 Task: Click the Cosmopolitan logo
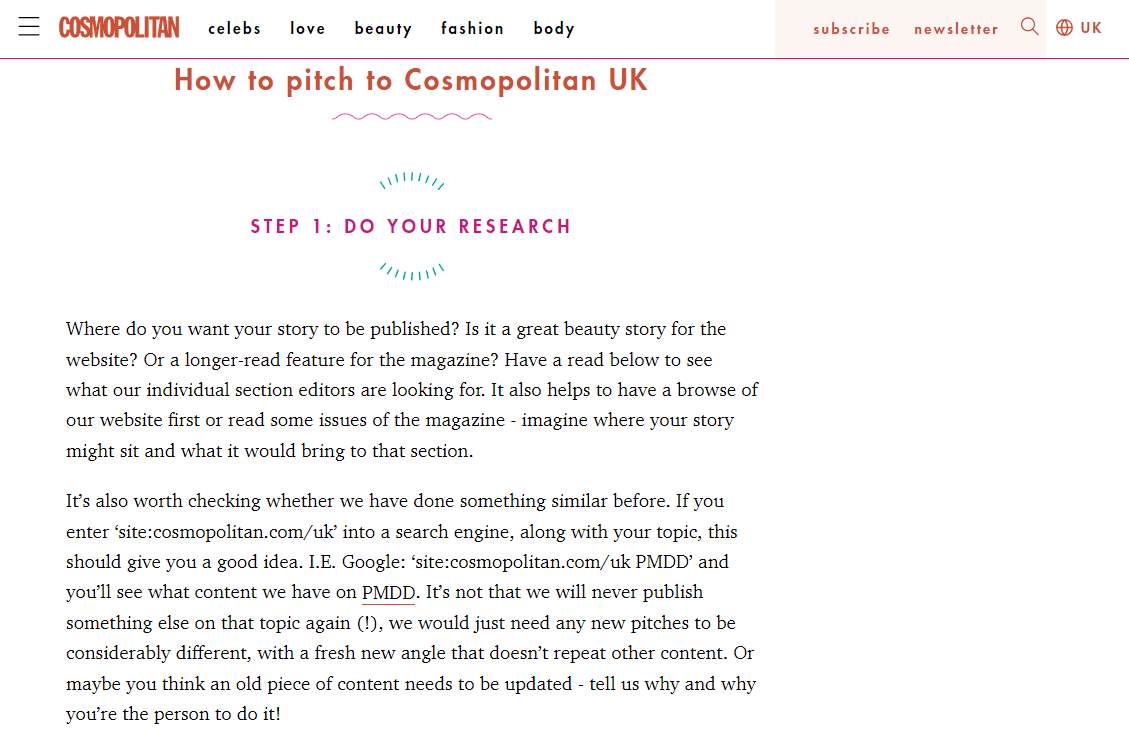(x=119, y=27)
